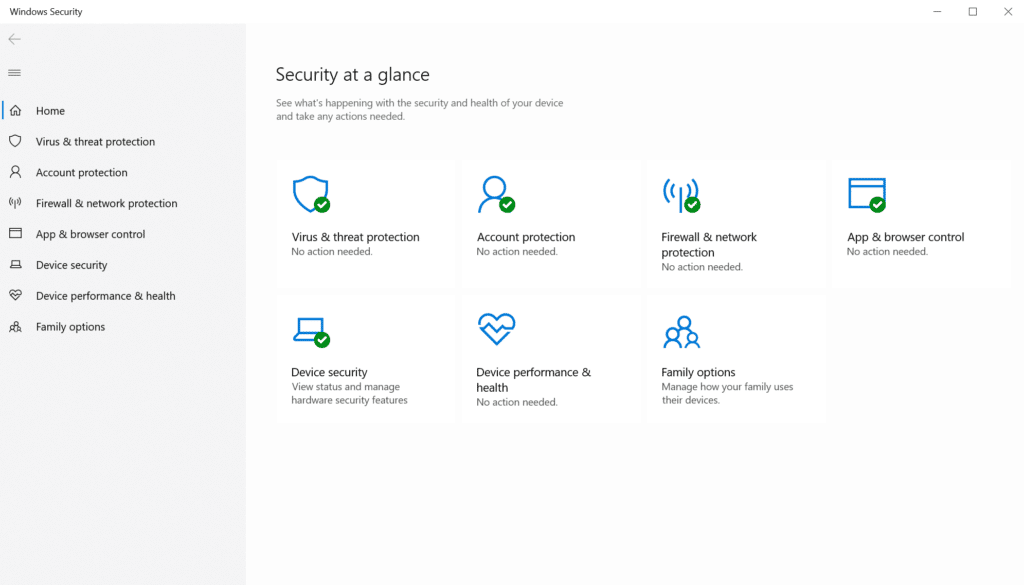The image size is (1024, 585).
Task: Click the laptop icon beside Device security in sidebar
Action: click(16, 264)
